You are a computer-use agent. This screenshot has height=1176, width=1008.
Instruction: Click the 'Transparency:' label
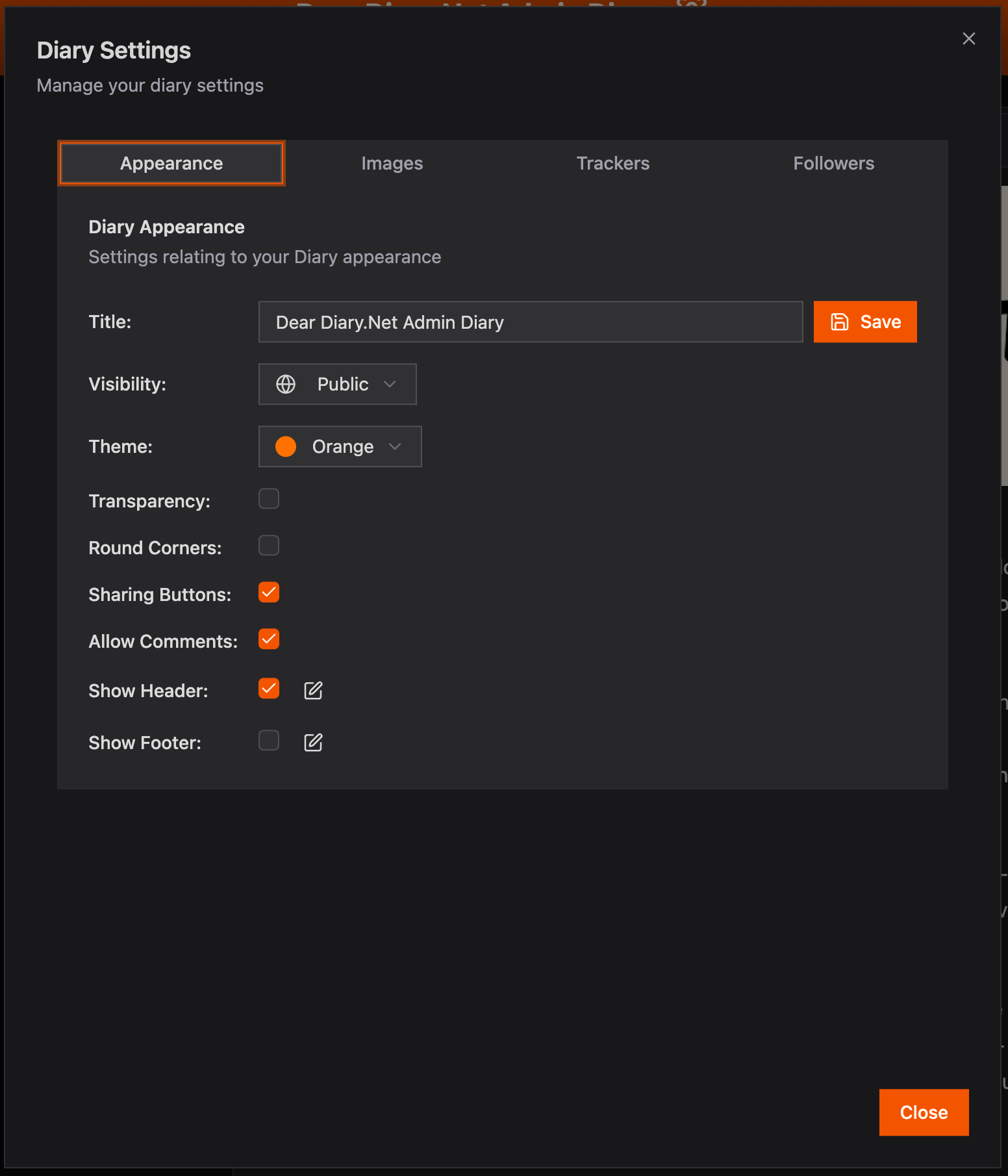149,501
